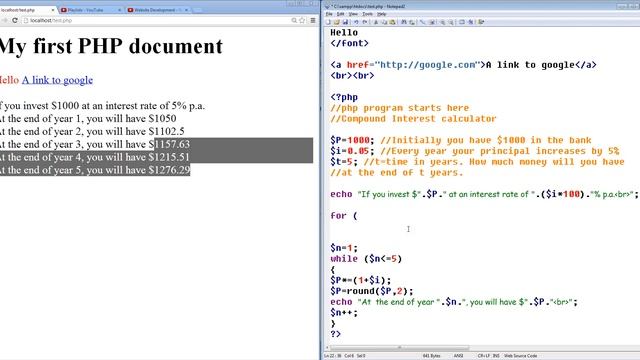Open the Tools menu in Notepad2
This screenshot has width=640, height=360.
[367, 14]
